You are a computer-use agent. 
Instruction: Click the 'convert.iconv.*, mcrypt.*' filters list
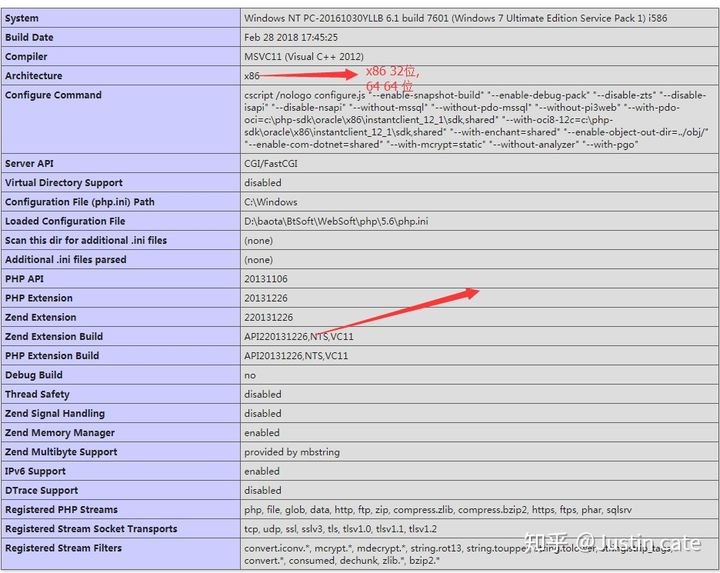pyautogui.click(x=458, y=555)
